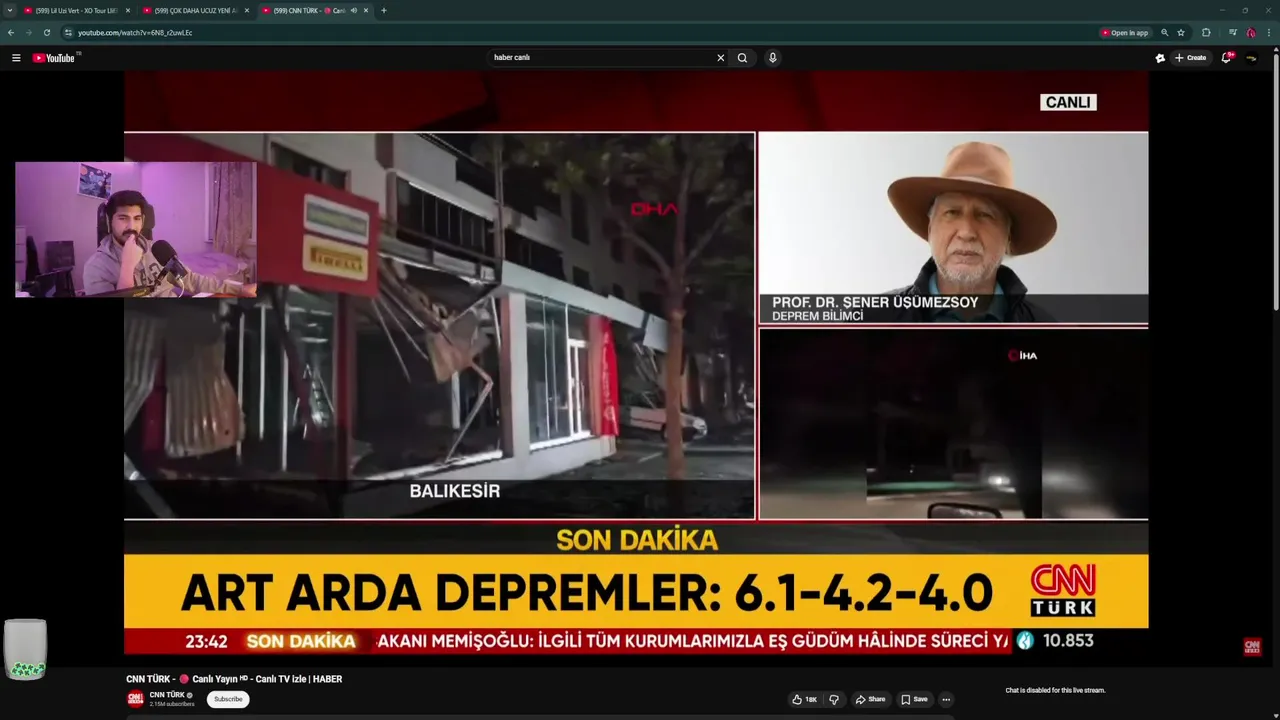Click the Open in app button
The width and height of the screenshot is (1280, 720).
click(x=1125, y=33)
